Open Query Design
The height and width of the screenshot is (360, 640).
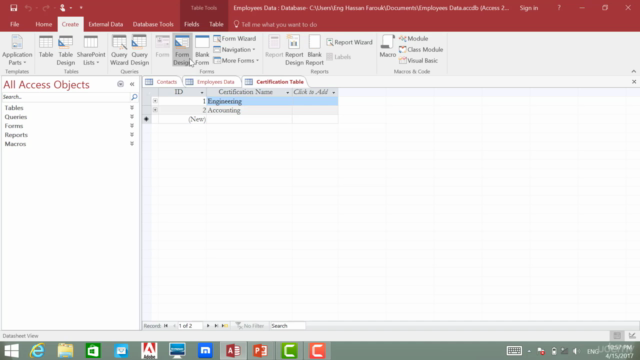[x=140, y=50]
